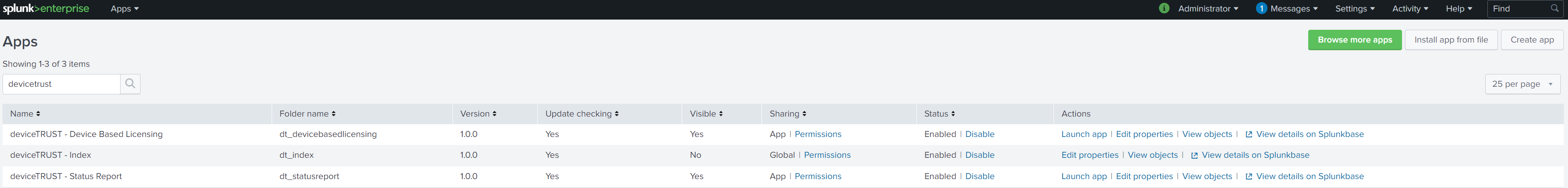Disable Device Based Licensing app
The image size is (1568, 188).
pyautogui.click(x=979, y=134)
